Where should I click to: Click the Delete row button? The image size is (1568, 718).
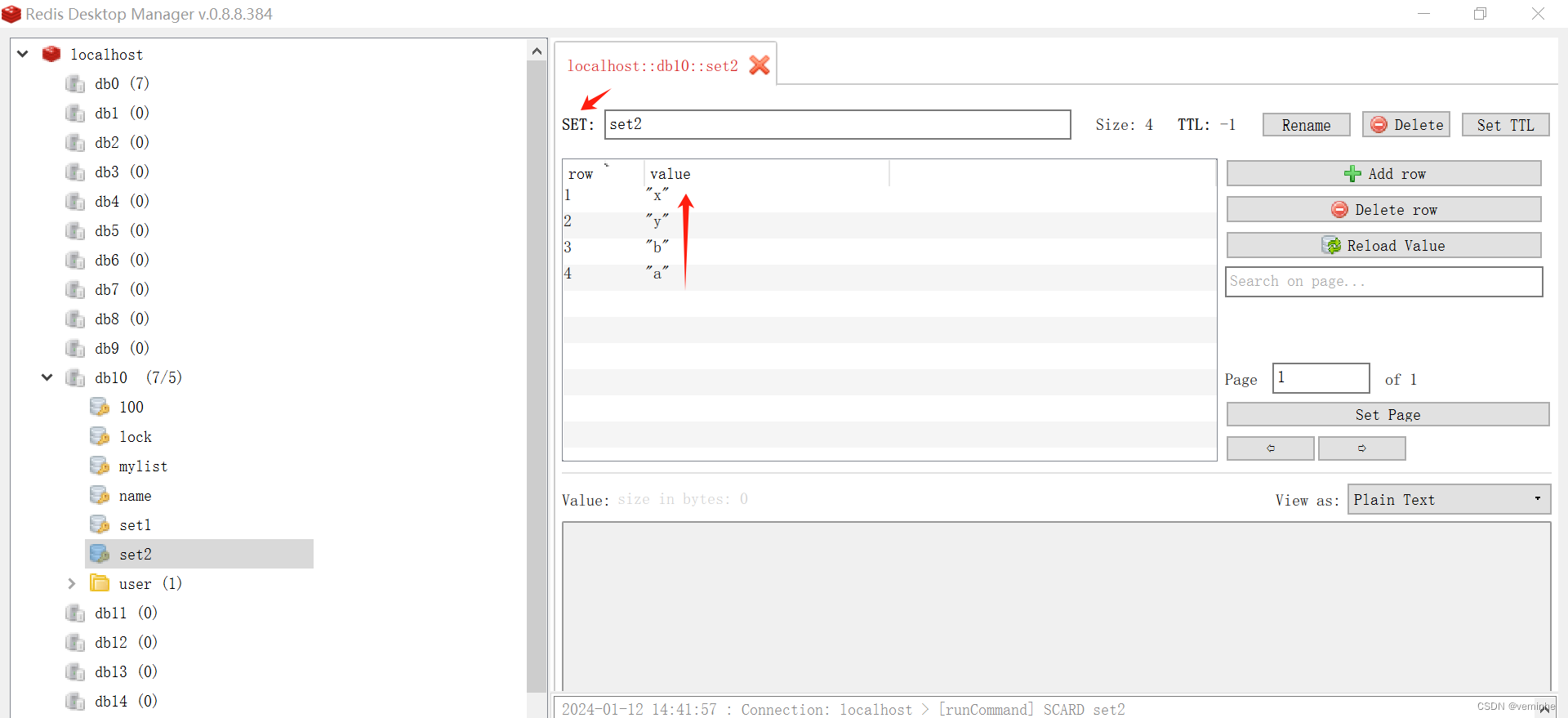(1384, 209)
